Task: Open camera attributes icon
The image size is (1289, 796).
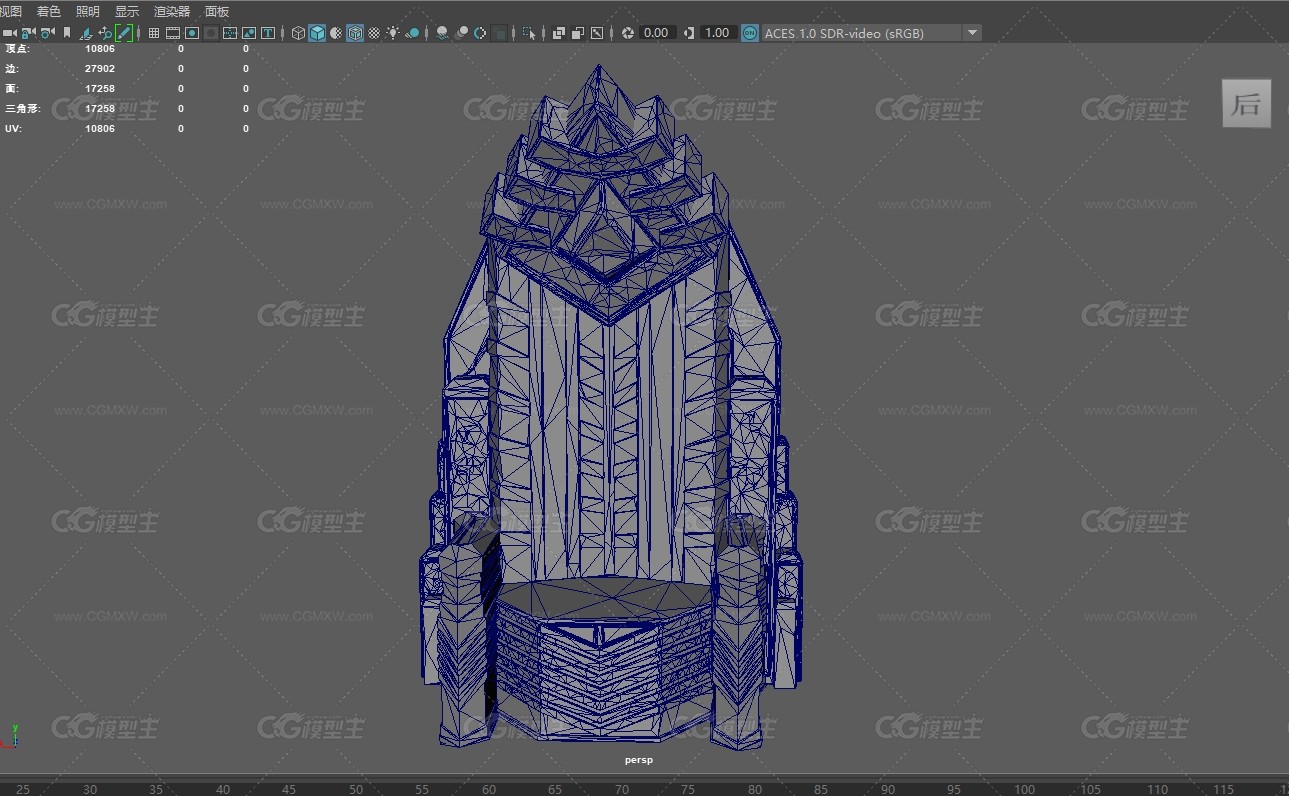Action: tap(47, 33)
